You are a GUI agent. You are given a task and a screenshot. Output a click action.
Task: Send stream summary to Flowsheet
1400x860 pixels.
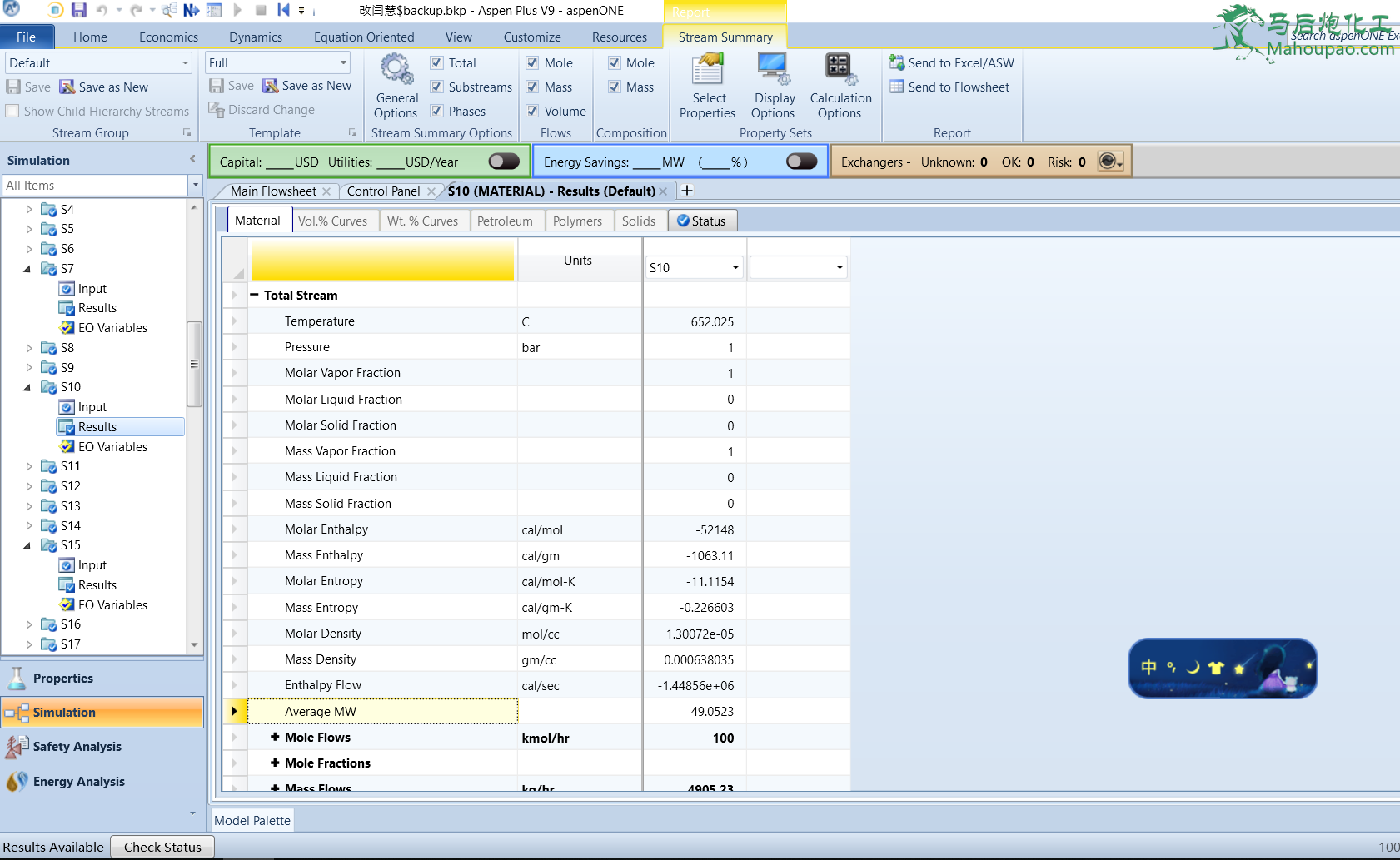(x=949, y=87)
